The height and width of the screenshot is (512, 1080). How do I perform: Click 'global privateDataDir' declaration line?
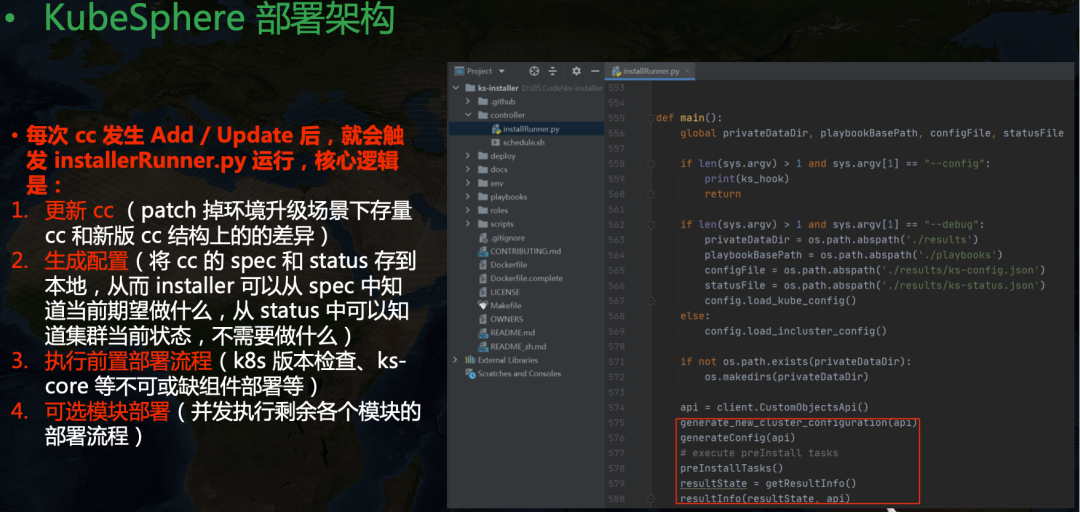pos(872,133)
